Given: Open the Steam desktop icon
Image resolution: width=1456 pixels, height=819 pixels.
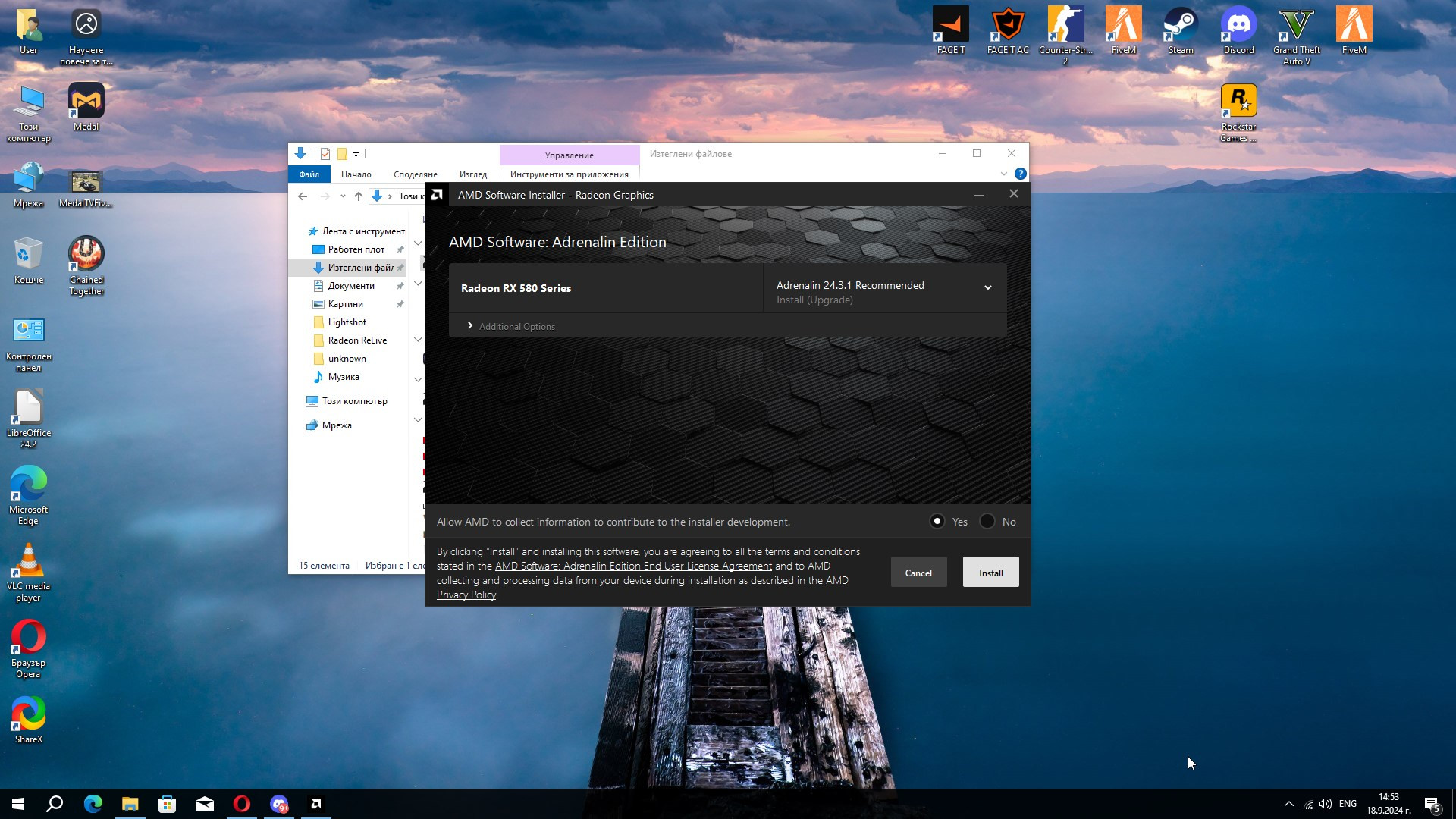Looking at the screenshot, I should point(1181,26).
